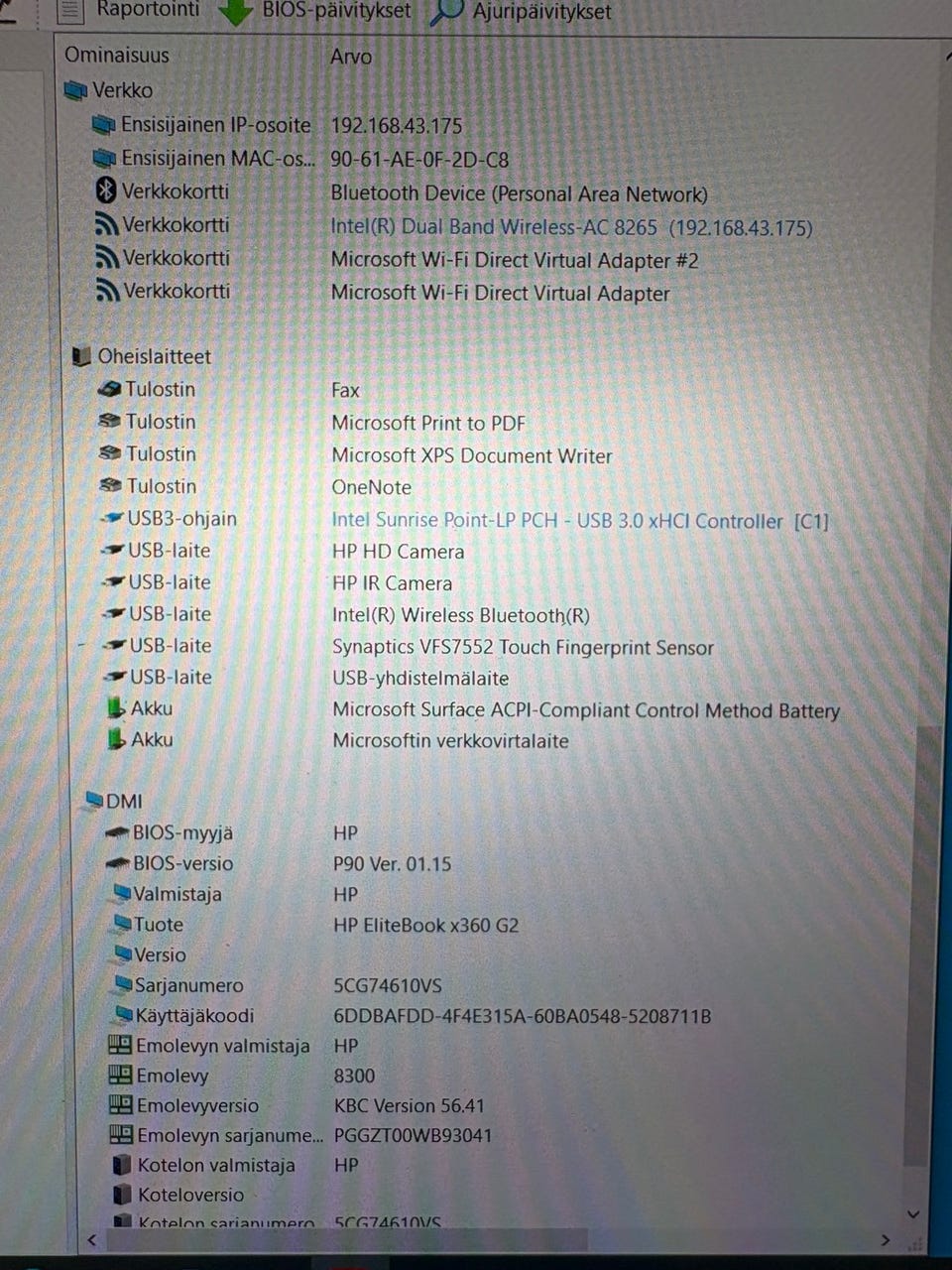Open the Raportointi toolbar button
The width and height of the screenshot is (952, 1270).
point(128,11)
